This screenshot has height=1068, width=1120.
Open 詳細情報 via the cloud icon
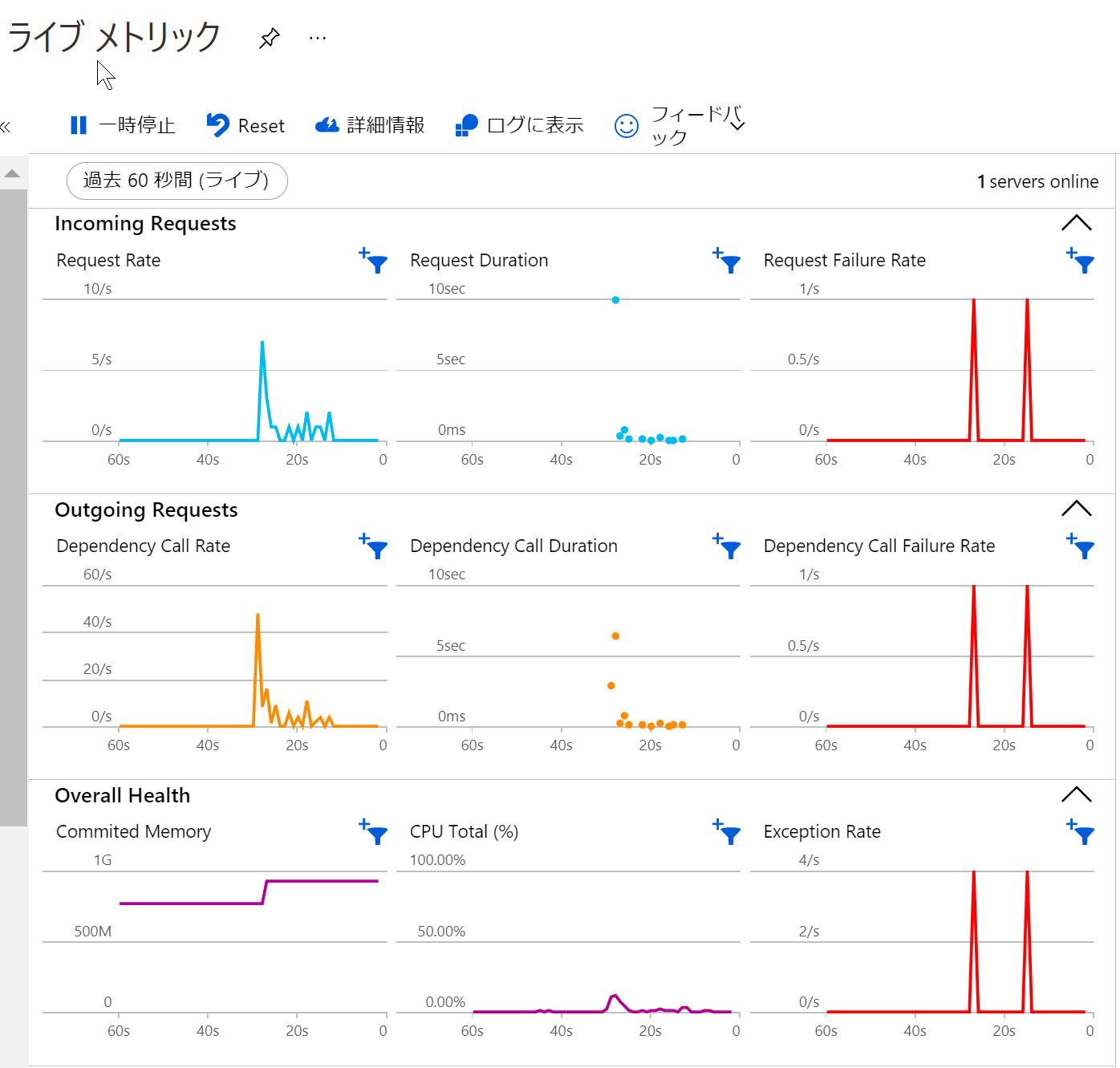327,124
